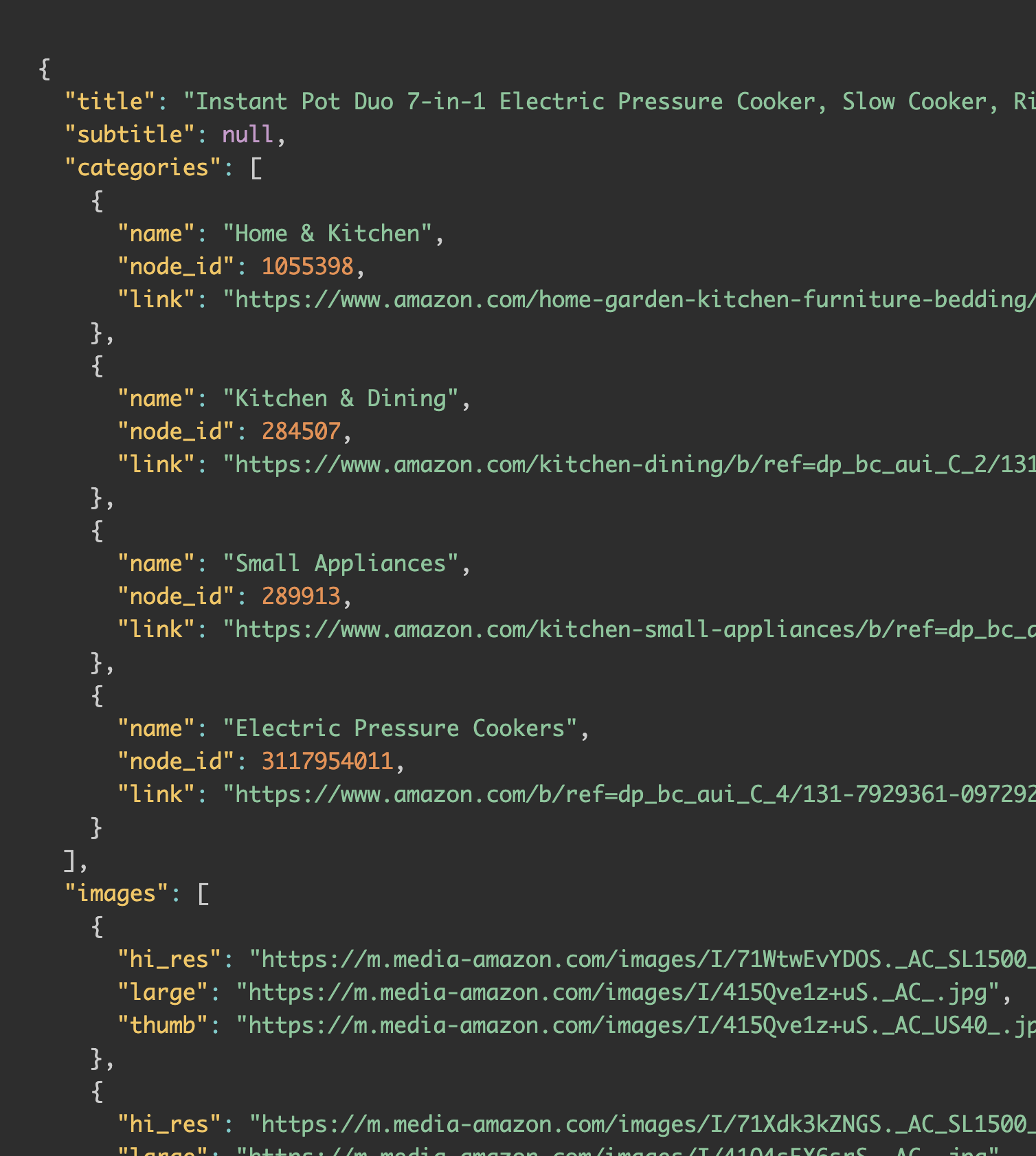Click the "Kitchen & Dining" name value
The width and height of the screenshot is (1036, 1156).
pyautogui.click(x=340, y=399)
